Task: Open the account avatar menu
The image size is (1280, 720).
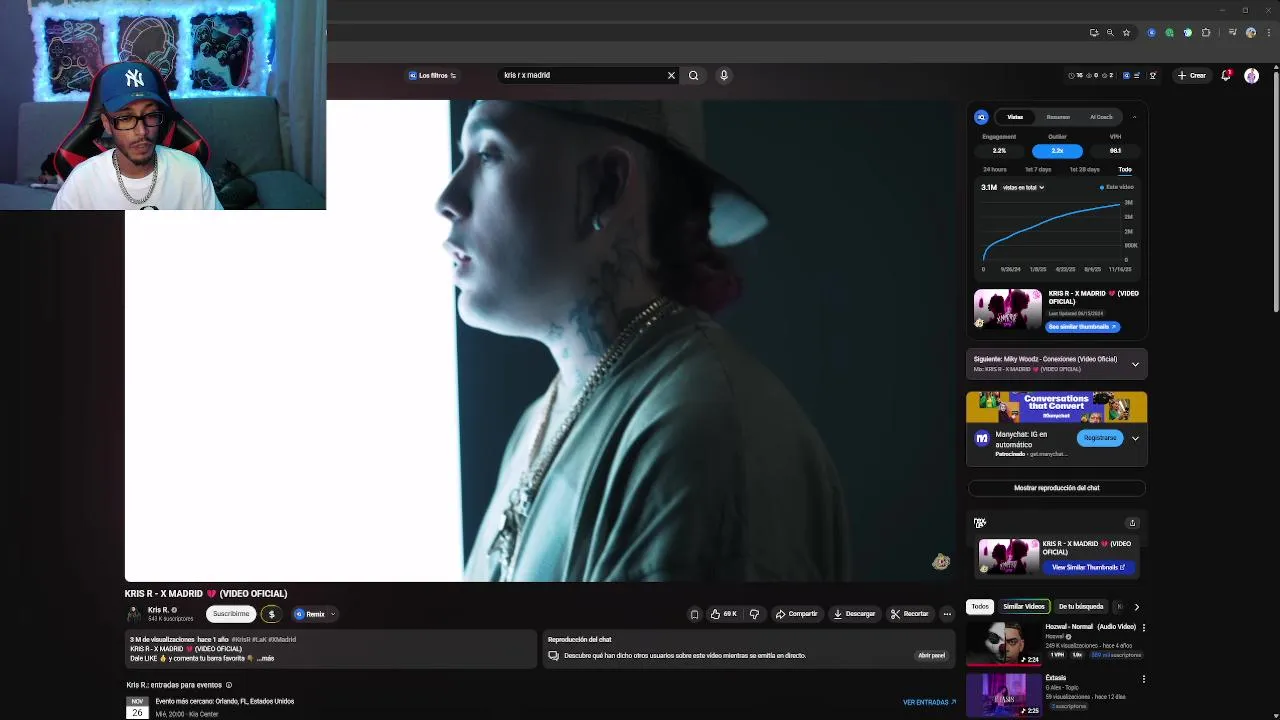Action: pos(1251,75)
